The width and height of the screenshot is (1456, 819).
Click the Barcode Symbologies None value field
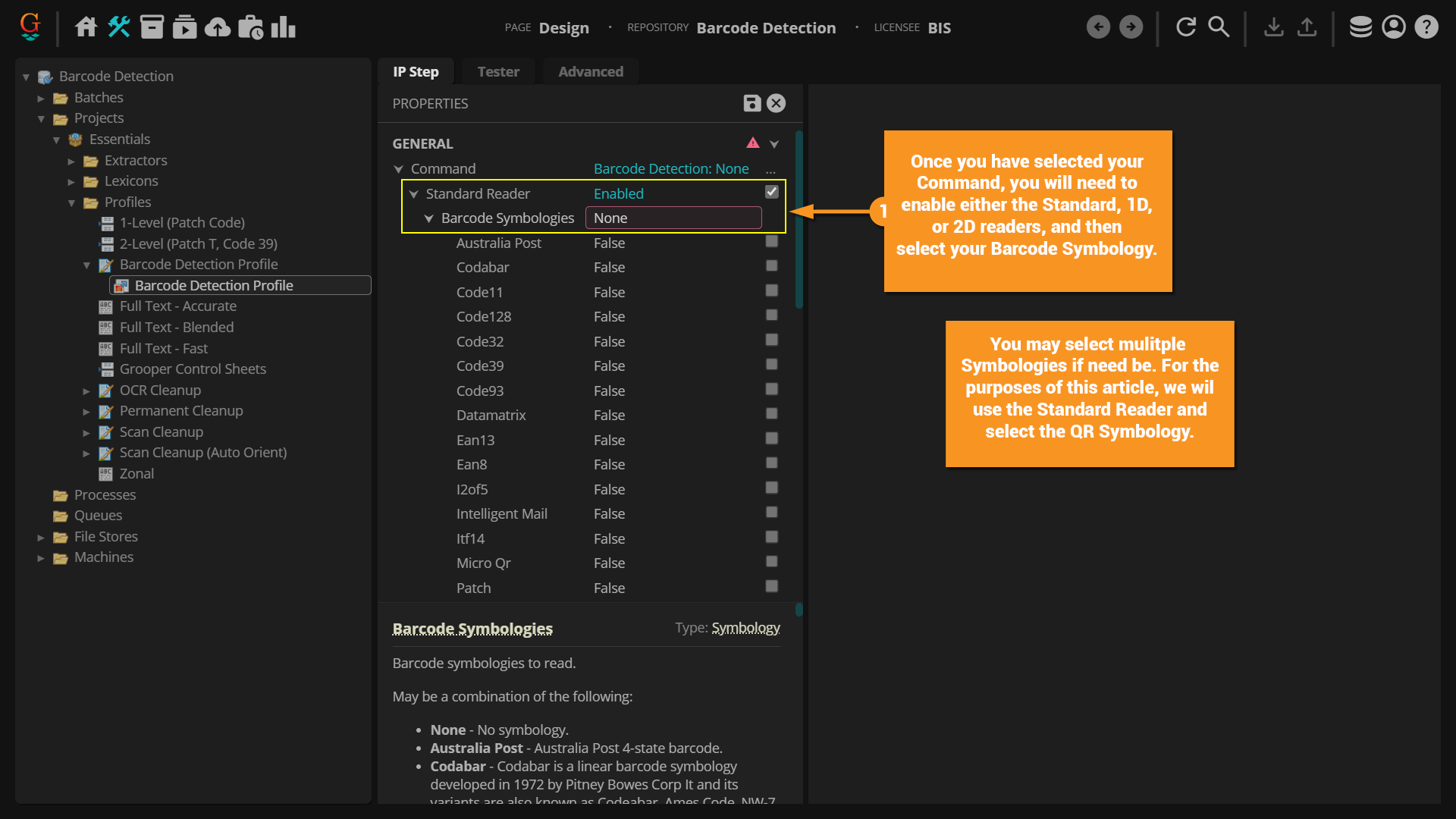coord(673,218)
